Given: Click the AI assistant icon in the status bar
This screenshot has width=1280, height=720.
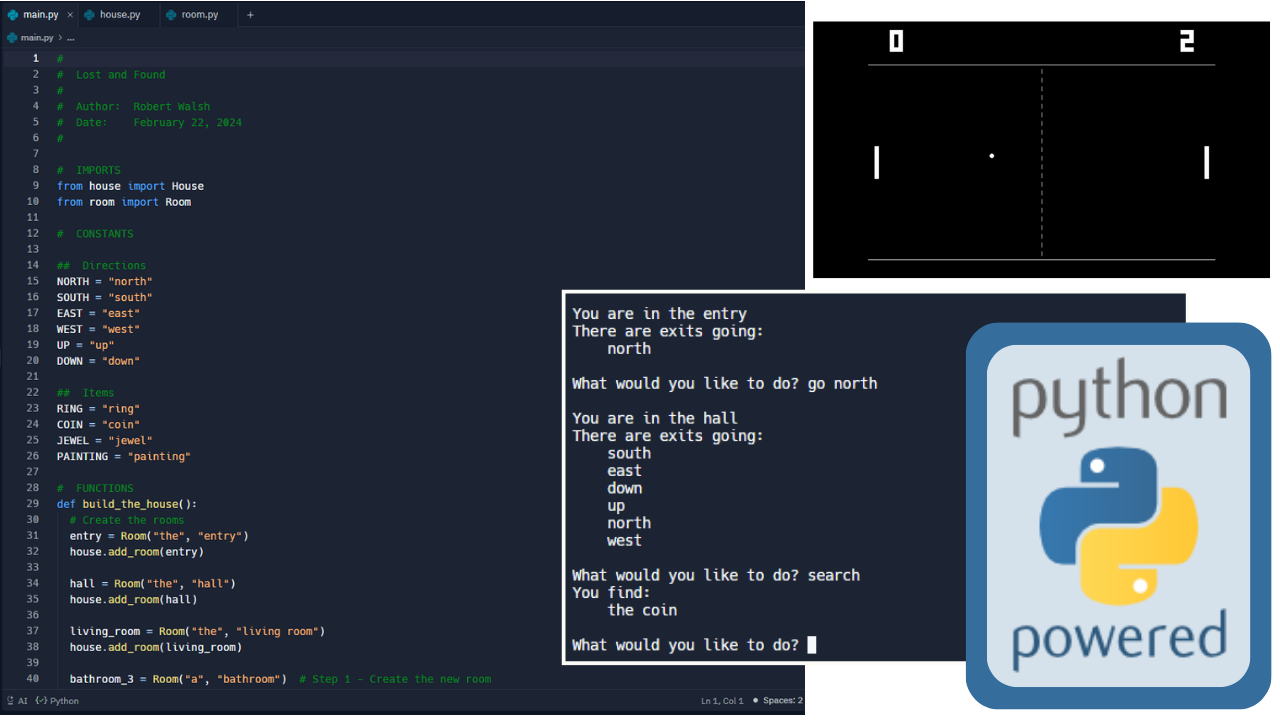Looking at the screenshot, I should 17,701.
